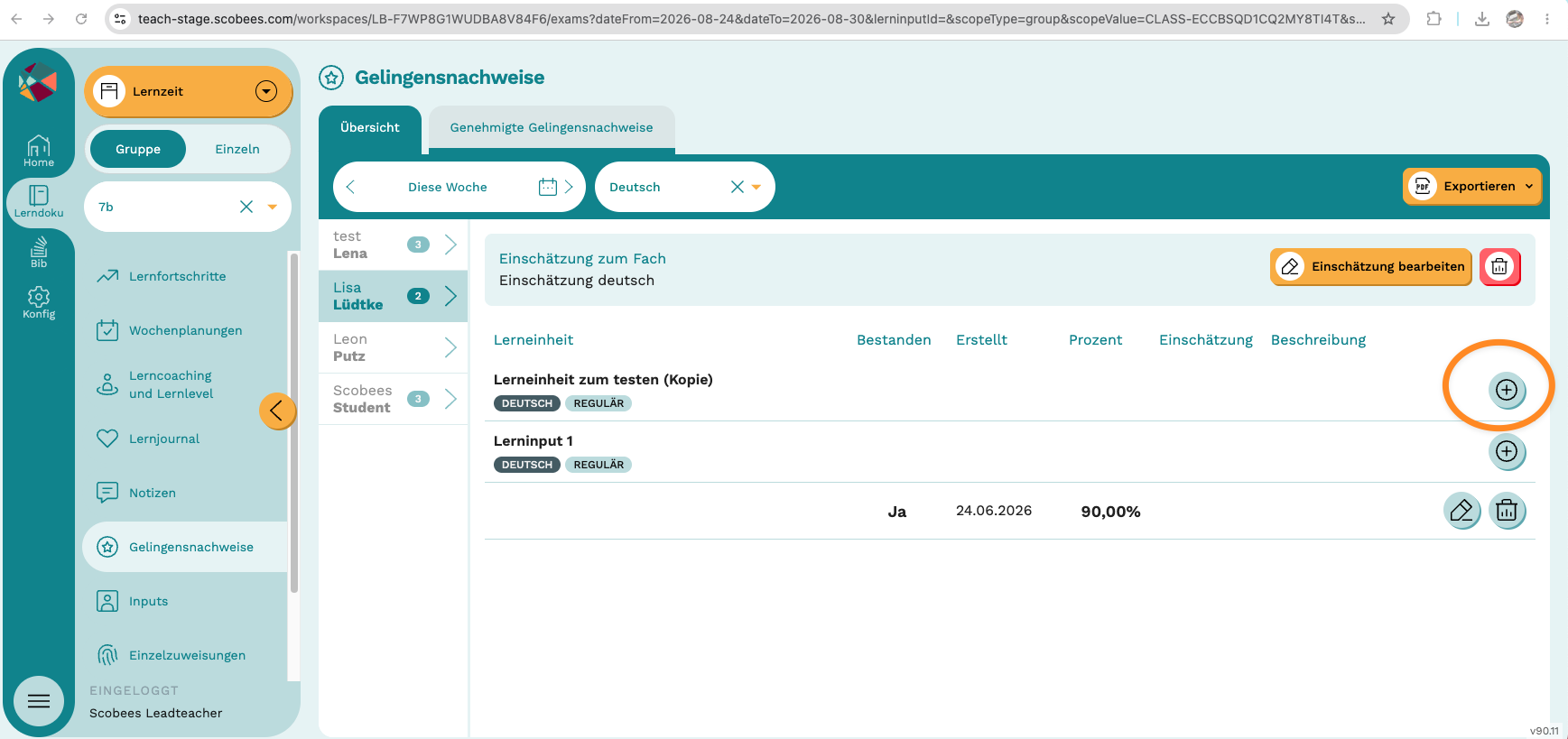The width and height of the screenshot is (1568, 739).
Task: Open the browser profile avatar
Action: 1515,18
